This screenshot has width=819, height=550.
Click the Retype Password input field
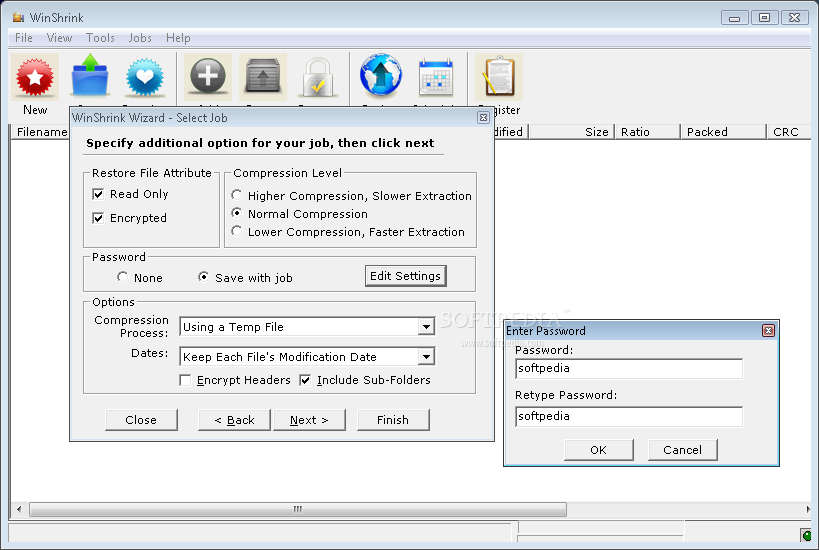628,416
